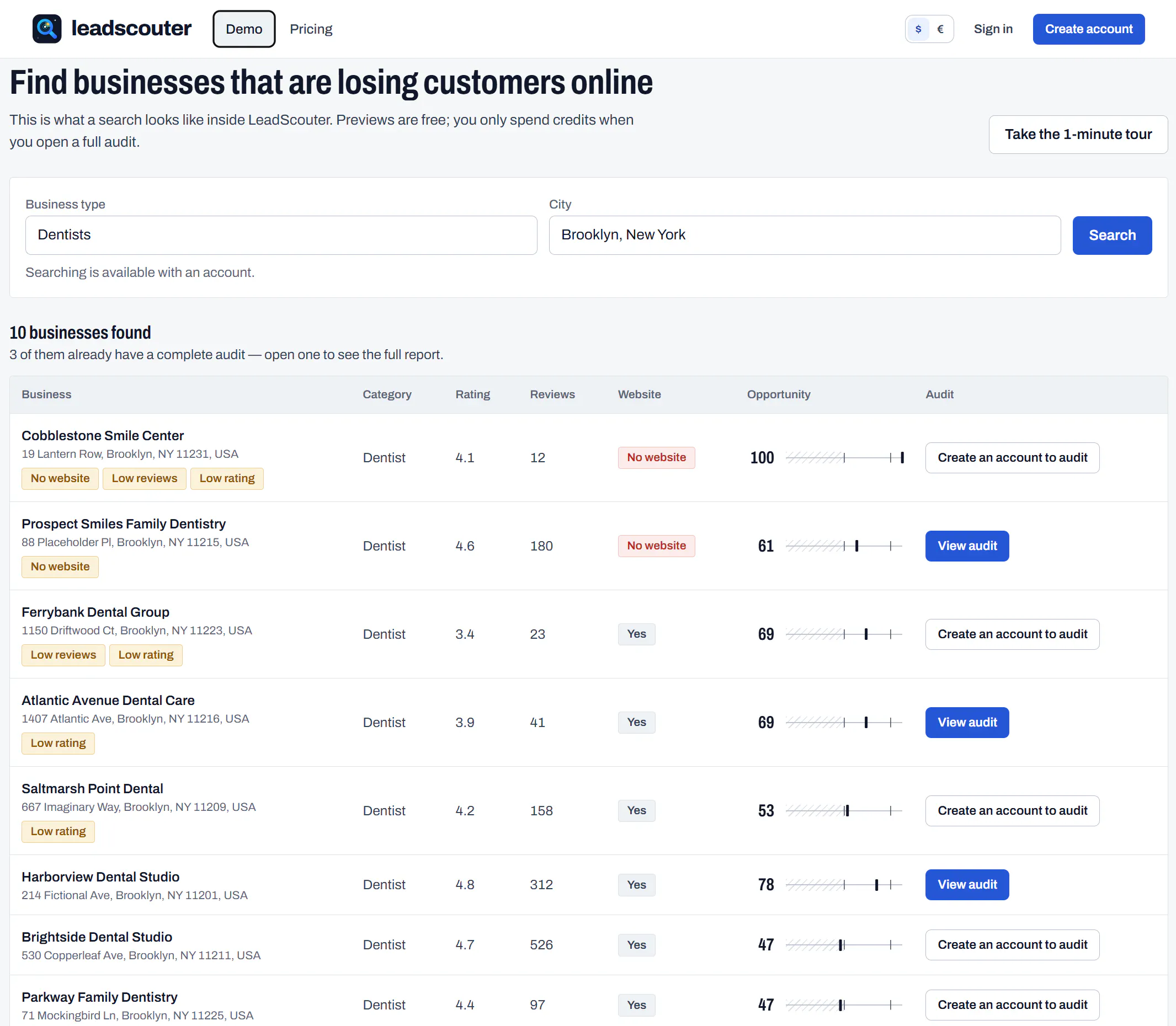Click the Reviews column header
Image resolution: width=1176 pixels, height=1026 pixels.
552,394
